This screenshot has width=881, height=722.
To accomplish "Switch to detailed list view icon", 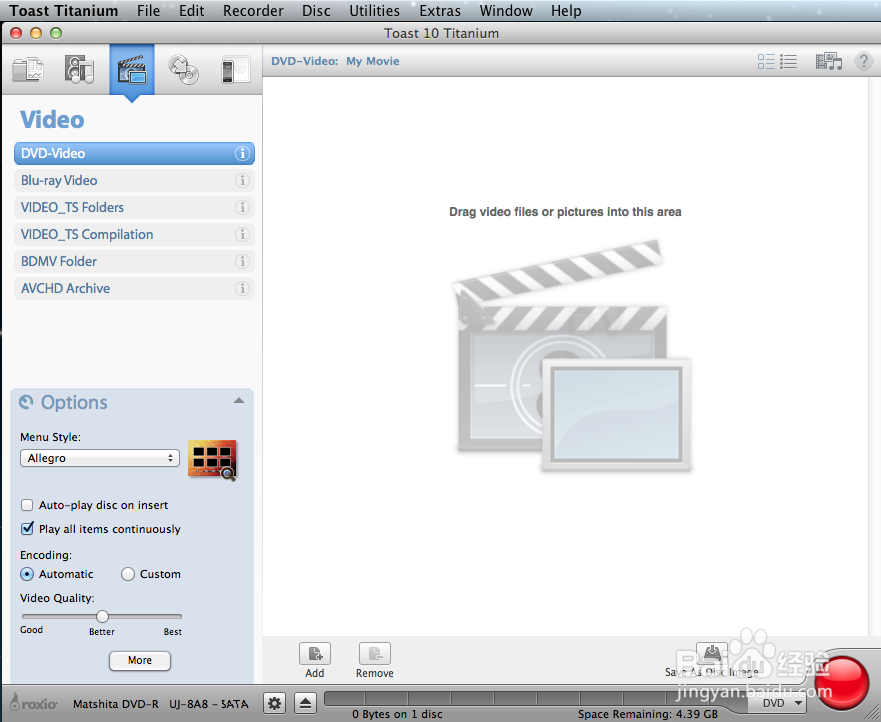I will click(x=766, y=61).
